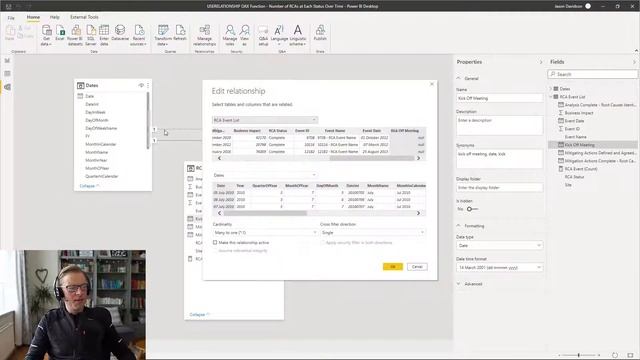Collapse the Formatting properties section
640x360 pixels.
pos(458,226)
